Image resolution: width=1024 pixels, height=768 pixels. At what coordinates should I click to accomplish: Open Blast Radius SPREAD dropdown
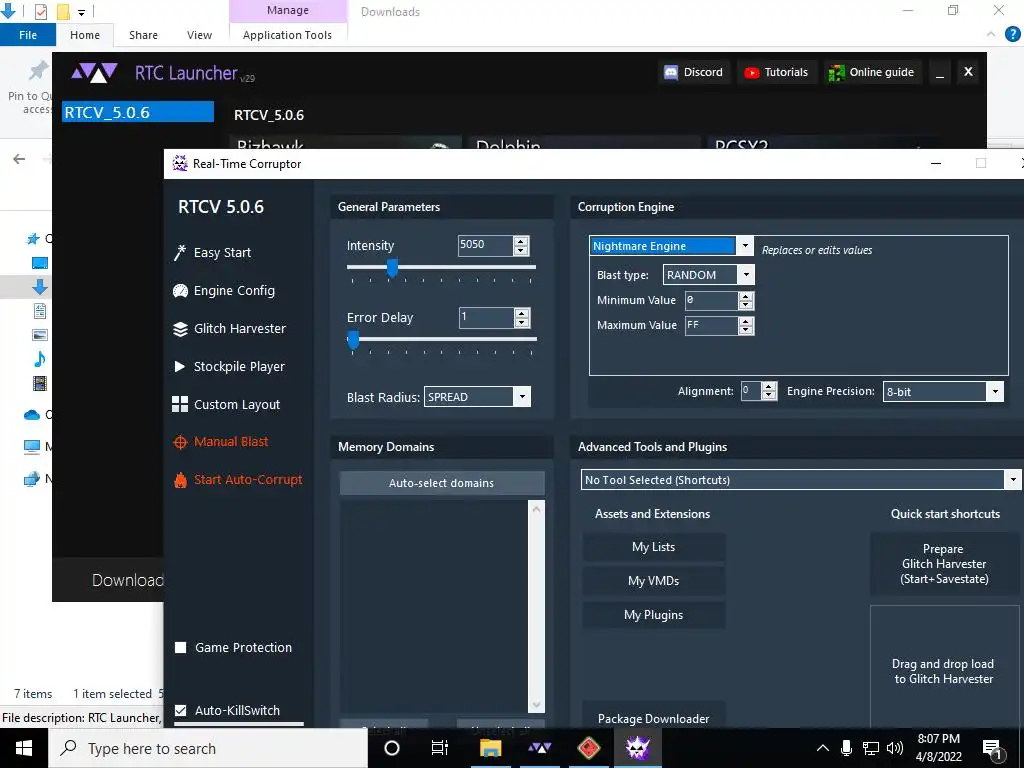[522, 397]
